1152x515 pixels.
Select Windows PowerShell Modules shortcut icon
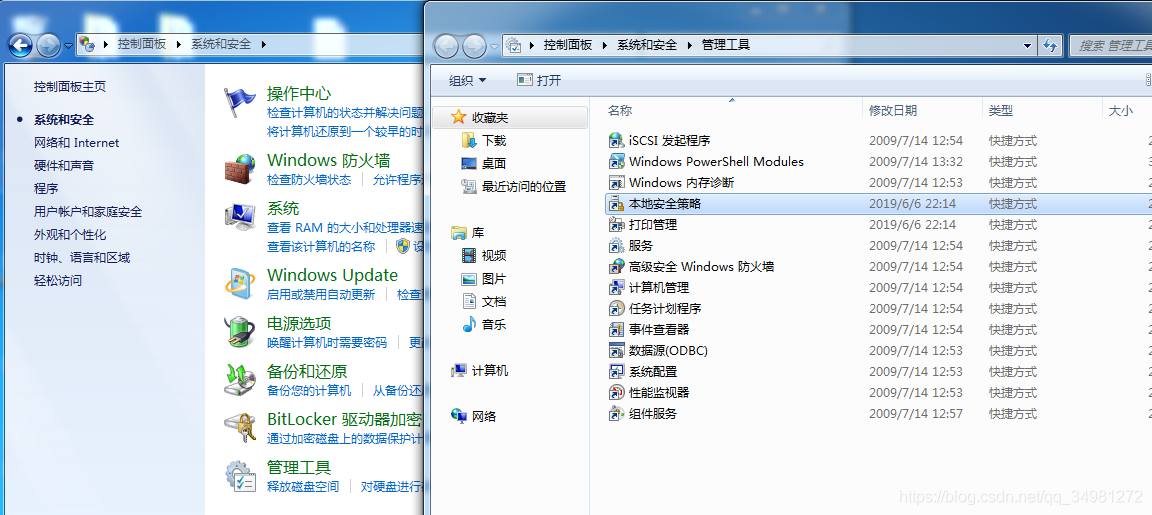pos(617,162)
